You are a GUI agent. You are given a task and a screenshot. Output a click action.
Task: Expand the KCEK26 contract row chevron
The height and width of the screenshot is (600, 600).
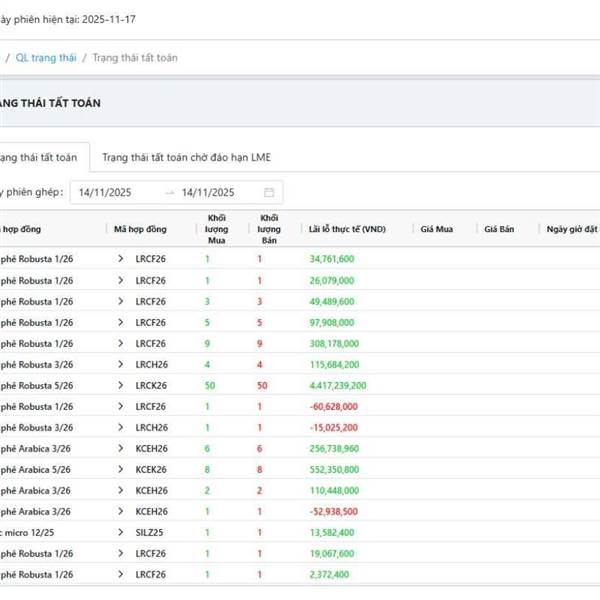point(121,469)
